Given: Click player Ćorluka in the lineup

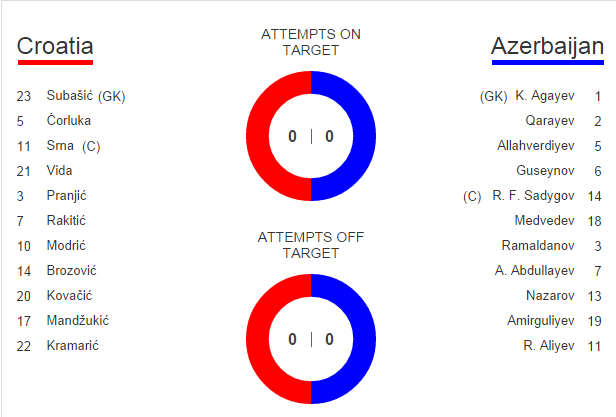Looking at the screenshot, I should [x=69, y=121].
